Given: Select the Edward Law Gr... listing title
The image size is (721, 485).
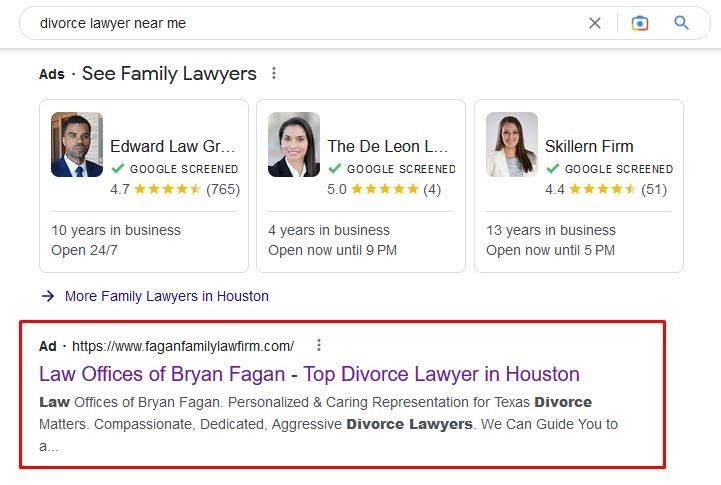Looking at the screenshot, I should point(173,146).
